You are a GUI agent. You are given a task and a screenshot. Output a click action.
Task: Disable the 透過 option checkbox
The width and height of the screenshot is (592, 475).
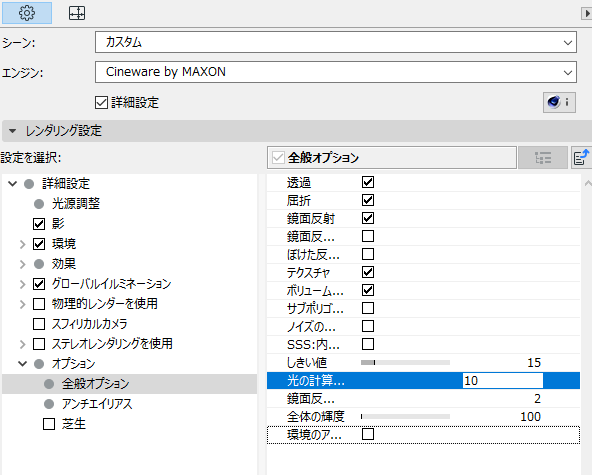pos(368,182)
